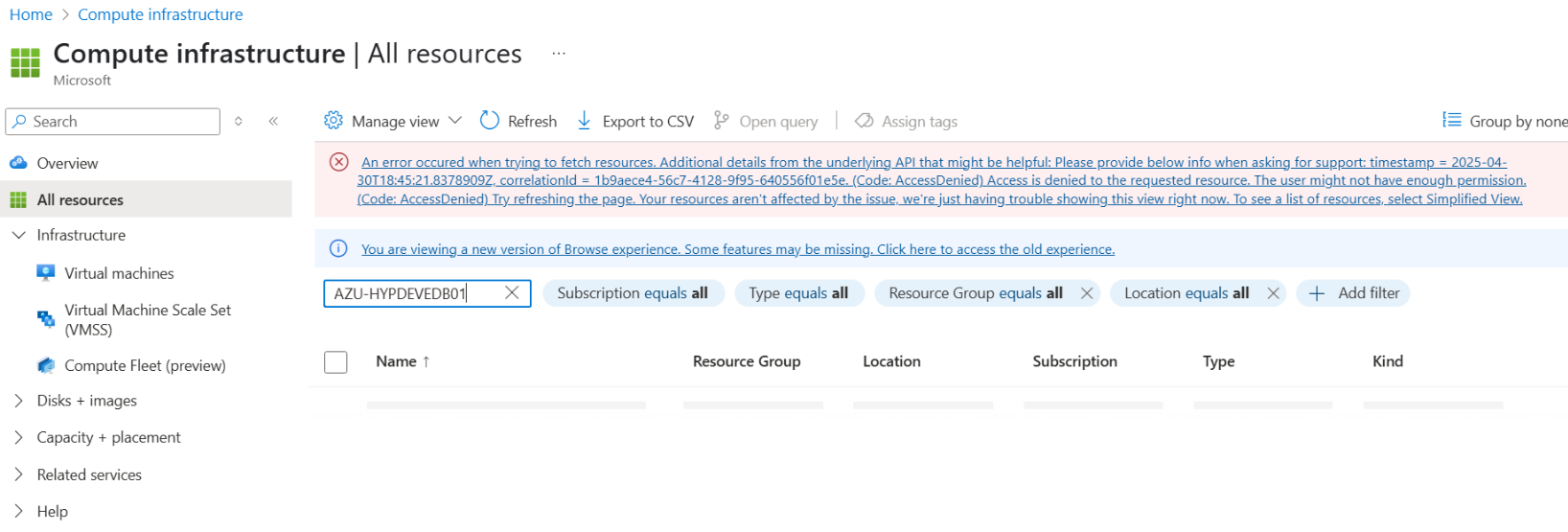The height and width of the screenshot is (532, 1568).
Task: Click the magnifier in sidebar search
Action: pos(19,121)
